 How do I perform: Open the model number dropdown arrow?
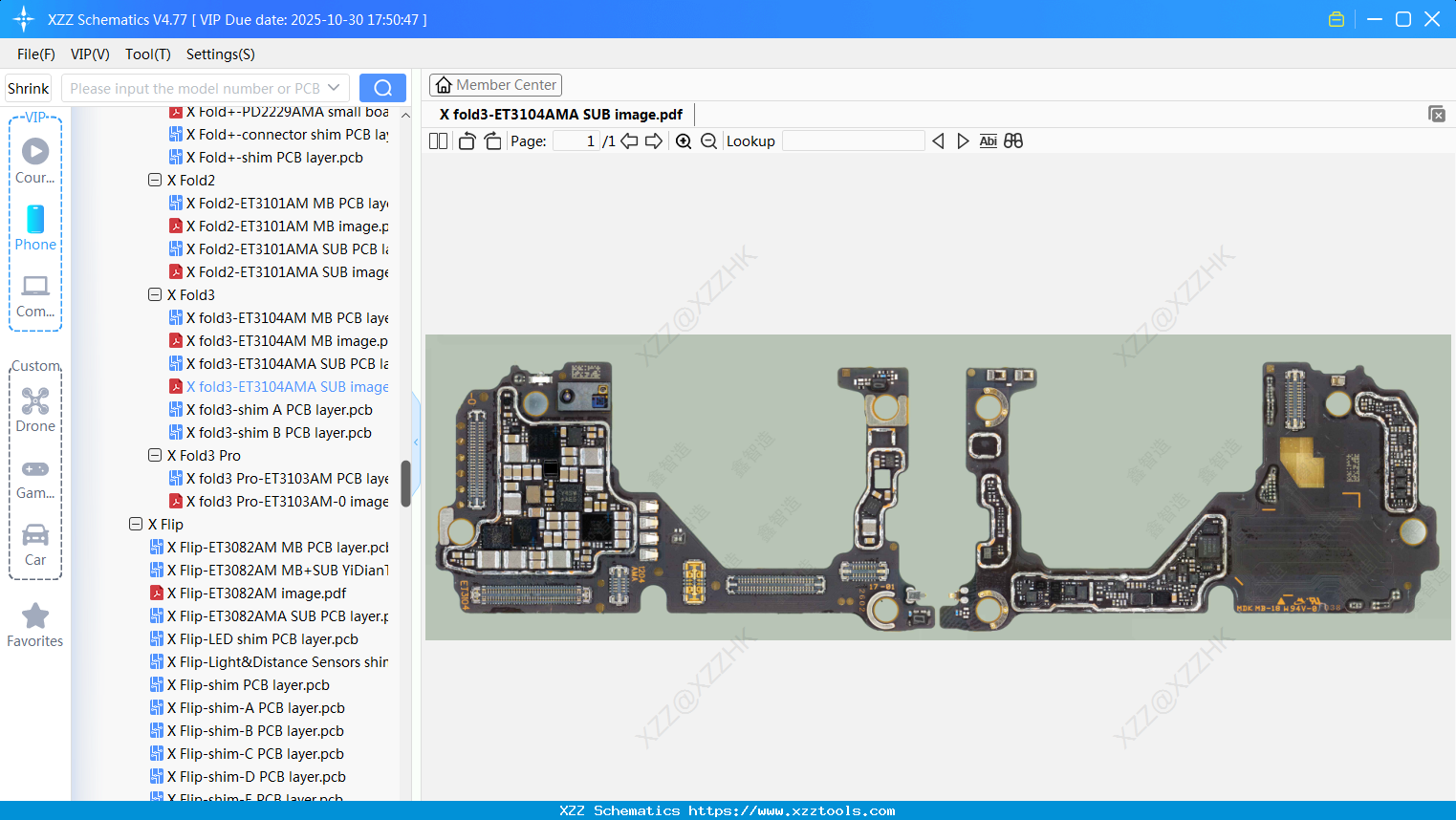pos(334,88)
